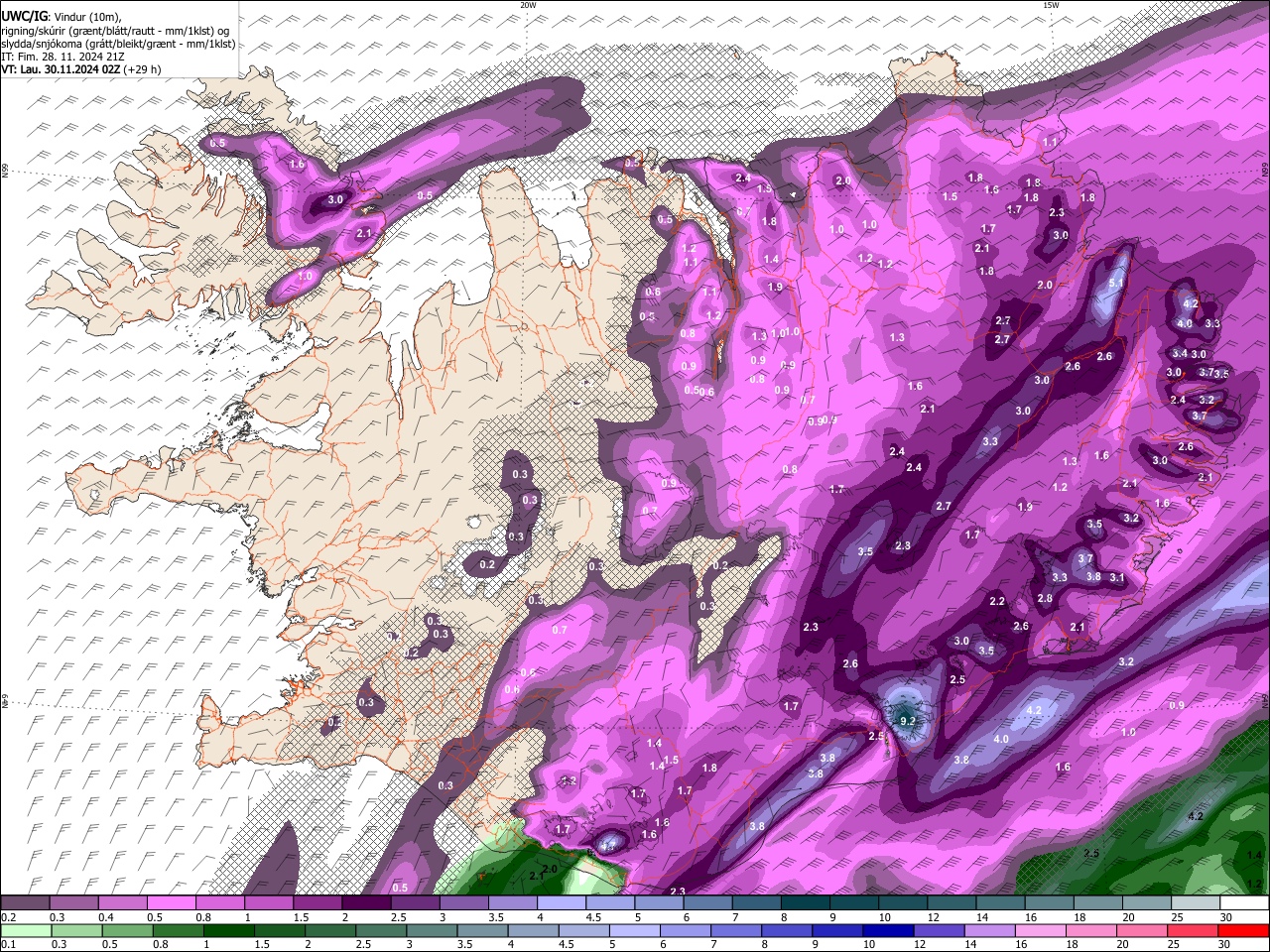This screenshot has height=952, width=1270.
Task: Click the valid time 'VT: Lau. 30.11.2024 02Z'
Action: coord(62,69)
